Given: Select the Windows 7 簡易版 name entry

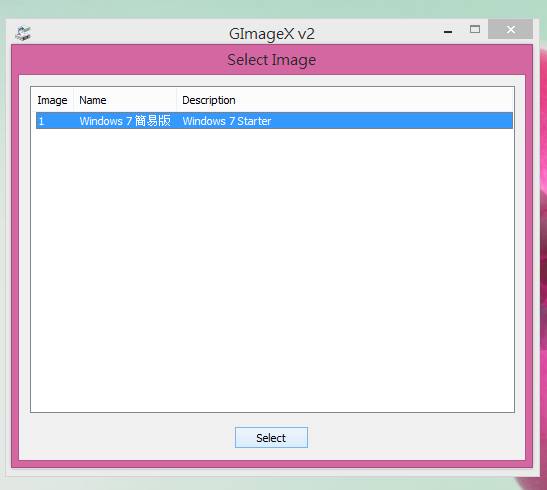Looking at the screenshot, I should [125, 121].
